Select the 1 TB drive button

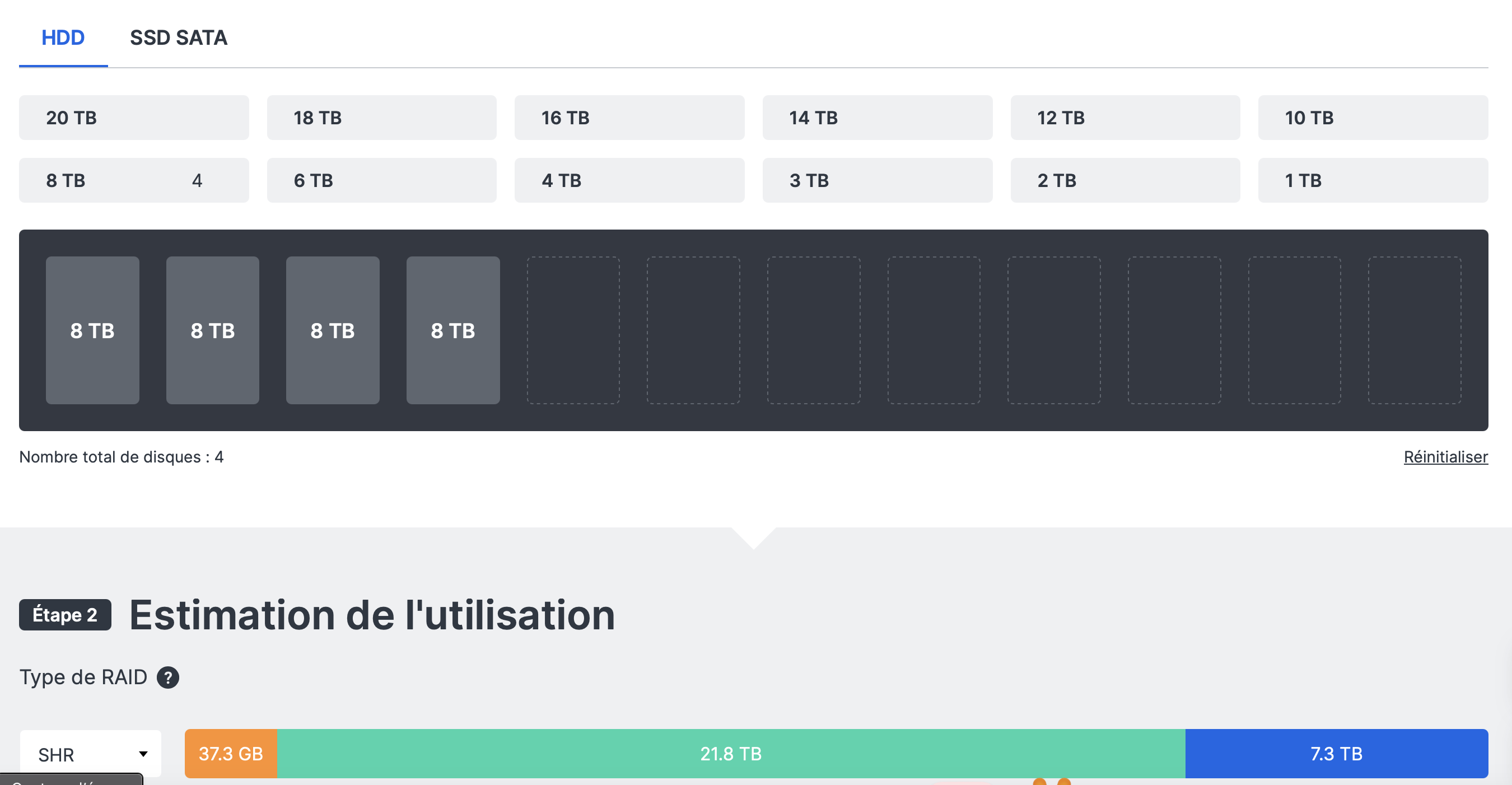(1373, 180)
